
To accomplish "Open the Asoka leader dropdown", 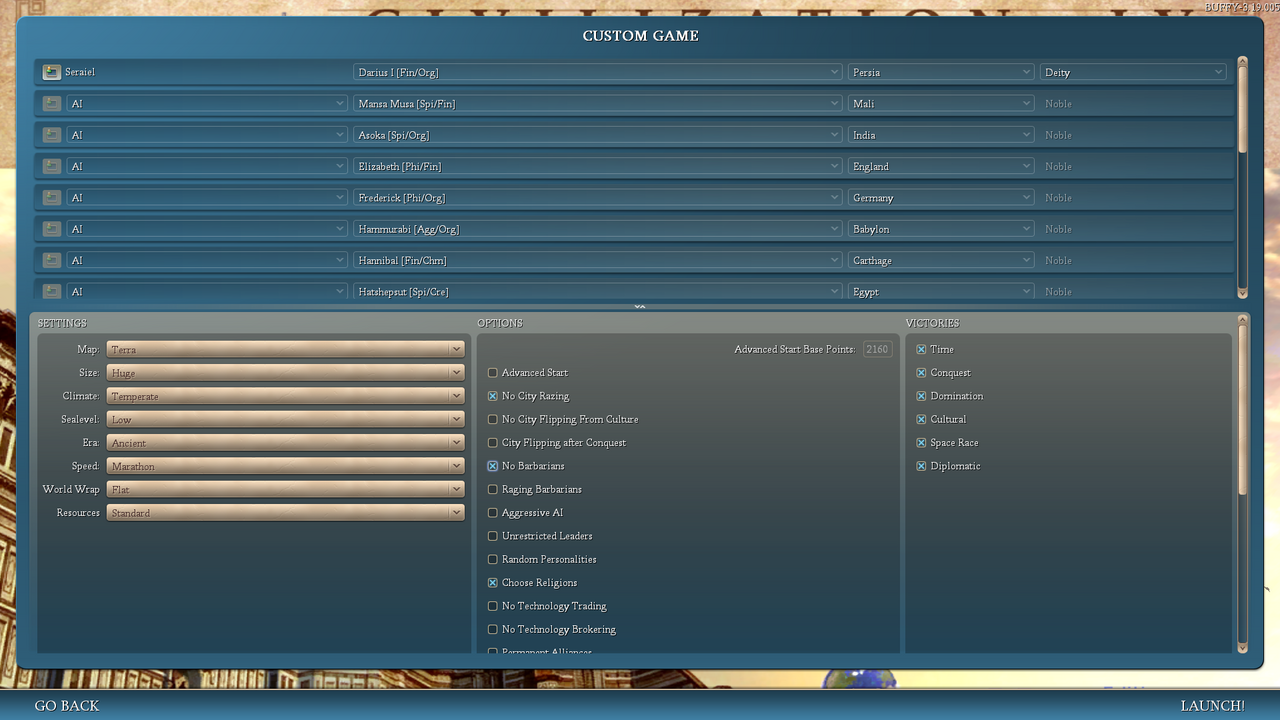I will pos(598,135).
